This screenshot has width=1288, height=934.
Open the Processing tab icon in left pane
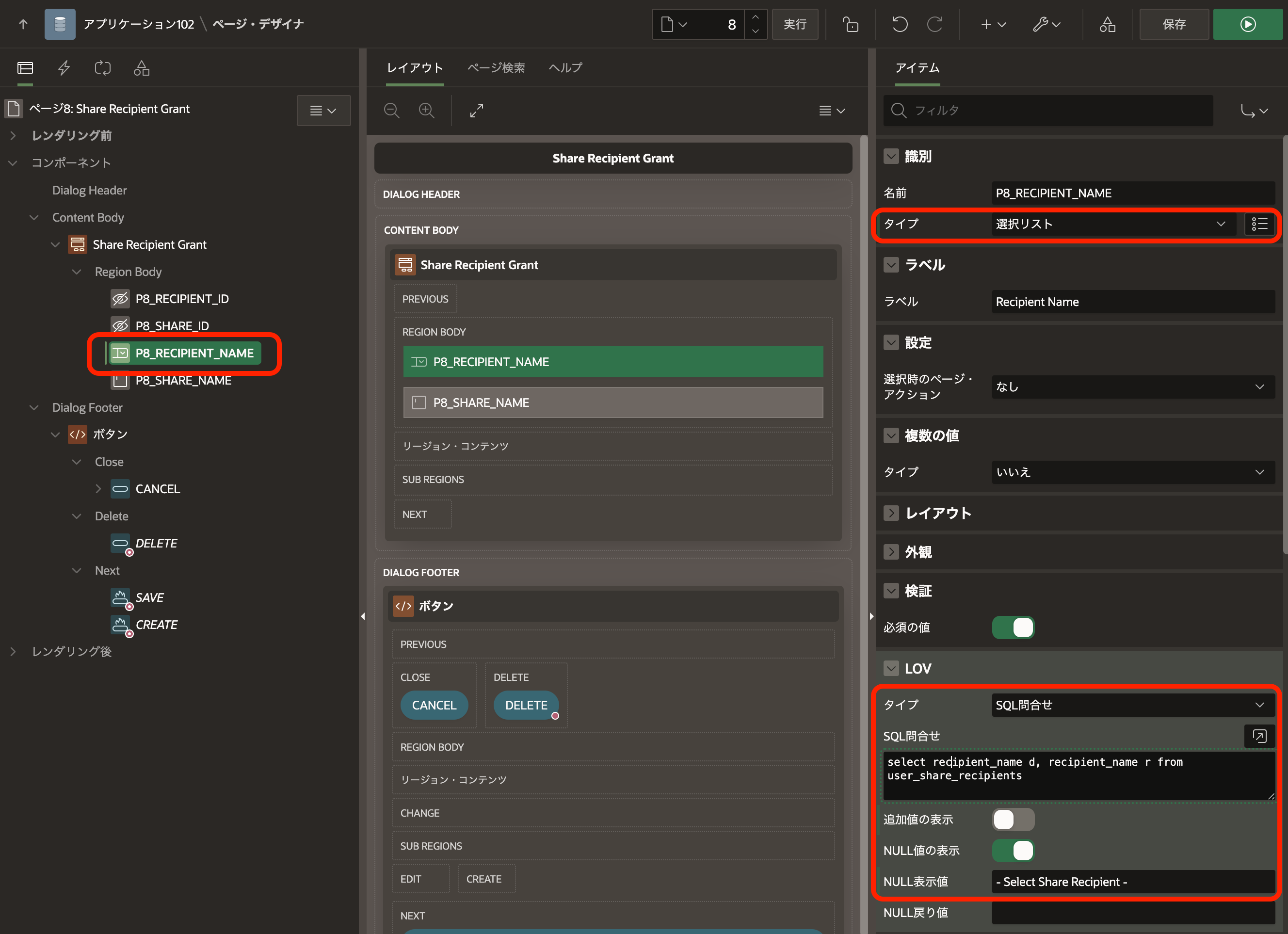point(103,68)
